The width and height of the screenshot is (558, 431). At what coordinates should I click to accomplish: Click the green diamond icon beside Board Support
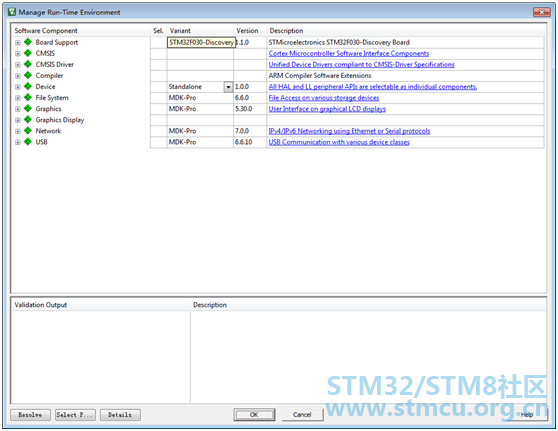pyautogui.click(x=28, y=42)
